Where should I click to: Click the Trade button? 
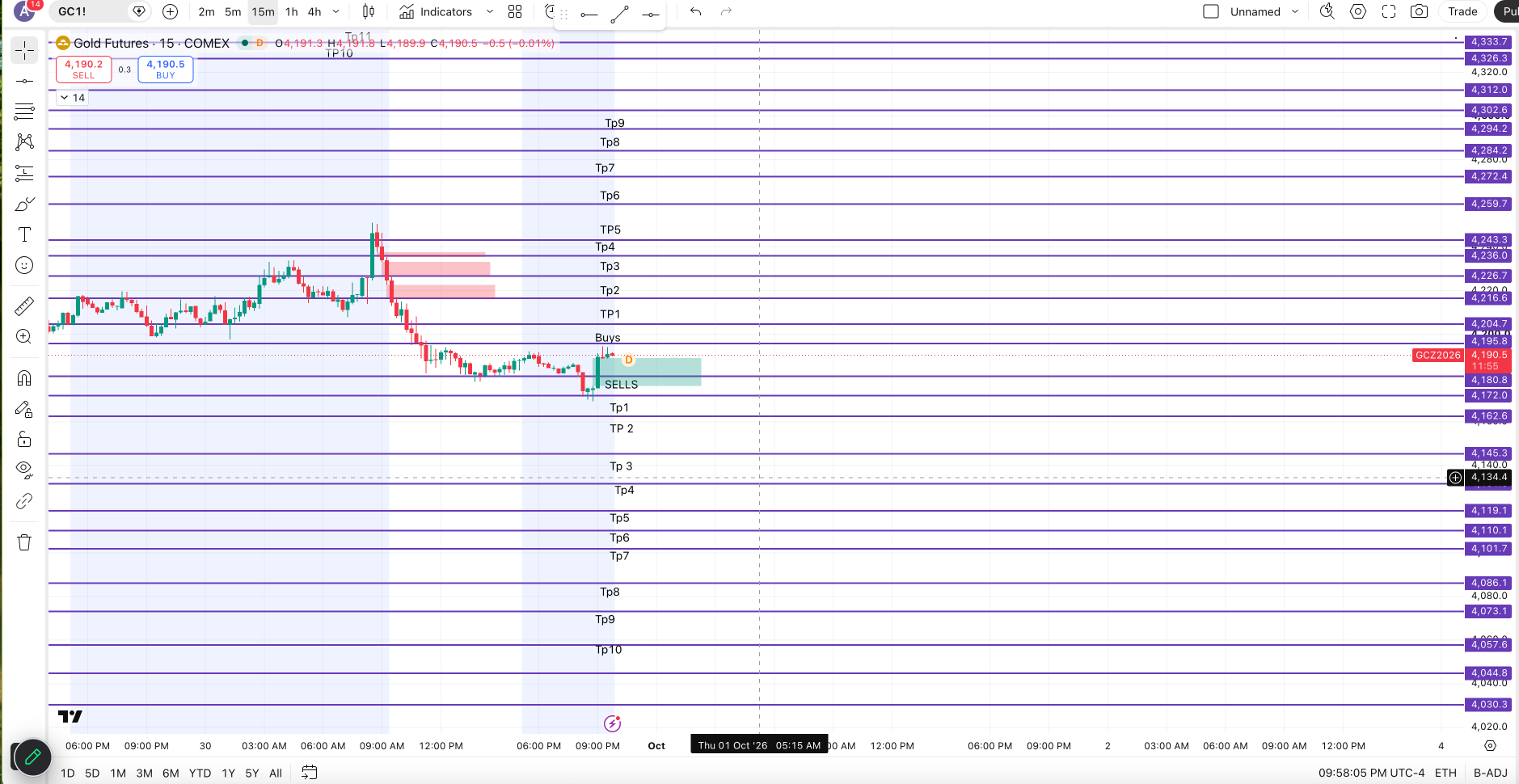[x=1462, y=11]
